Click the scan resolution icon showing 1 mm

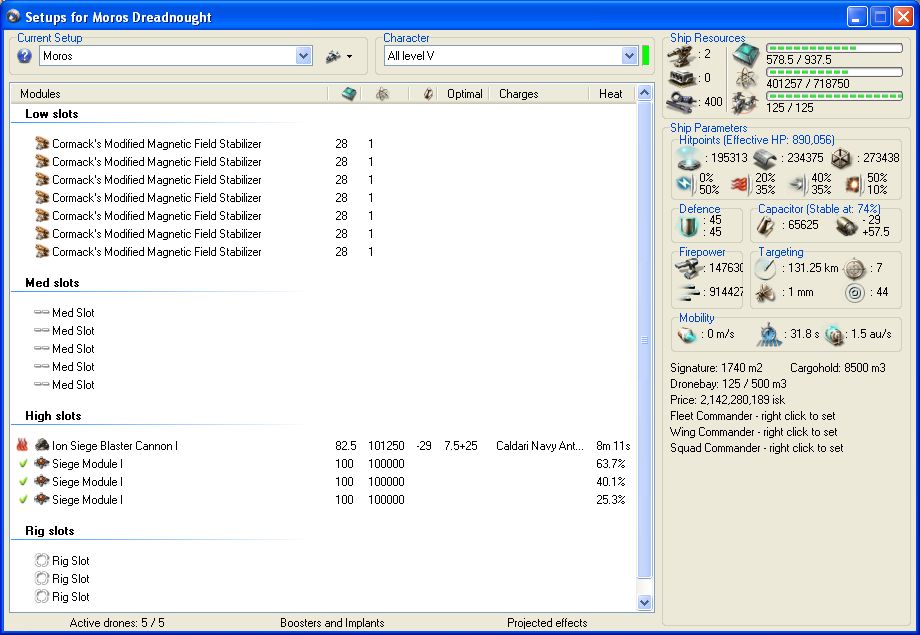(x=765, y=292)
